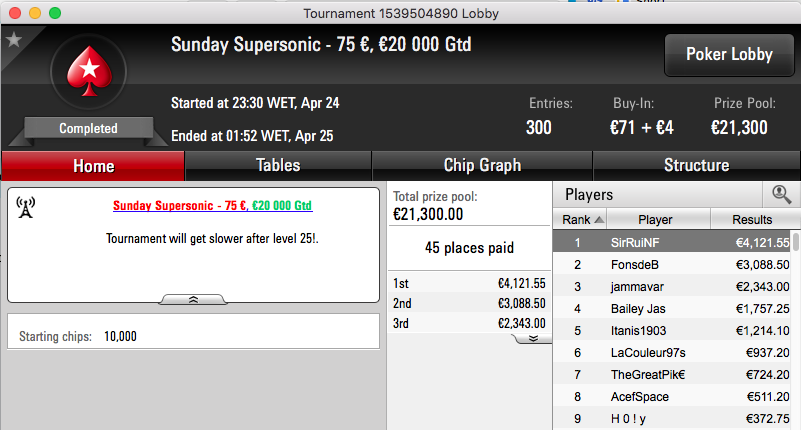Switch to the Tables tab
The width and height of the screenshot is (801, 430).
point(278,165)
